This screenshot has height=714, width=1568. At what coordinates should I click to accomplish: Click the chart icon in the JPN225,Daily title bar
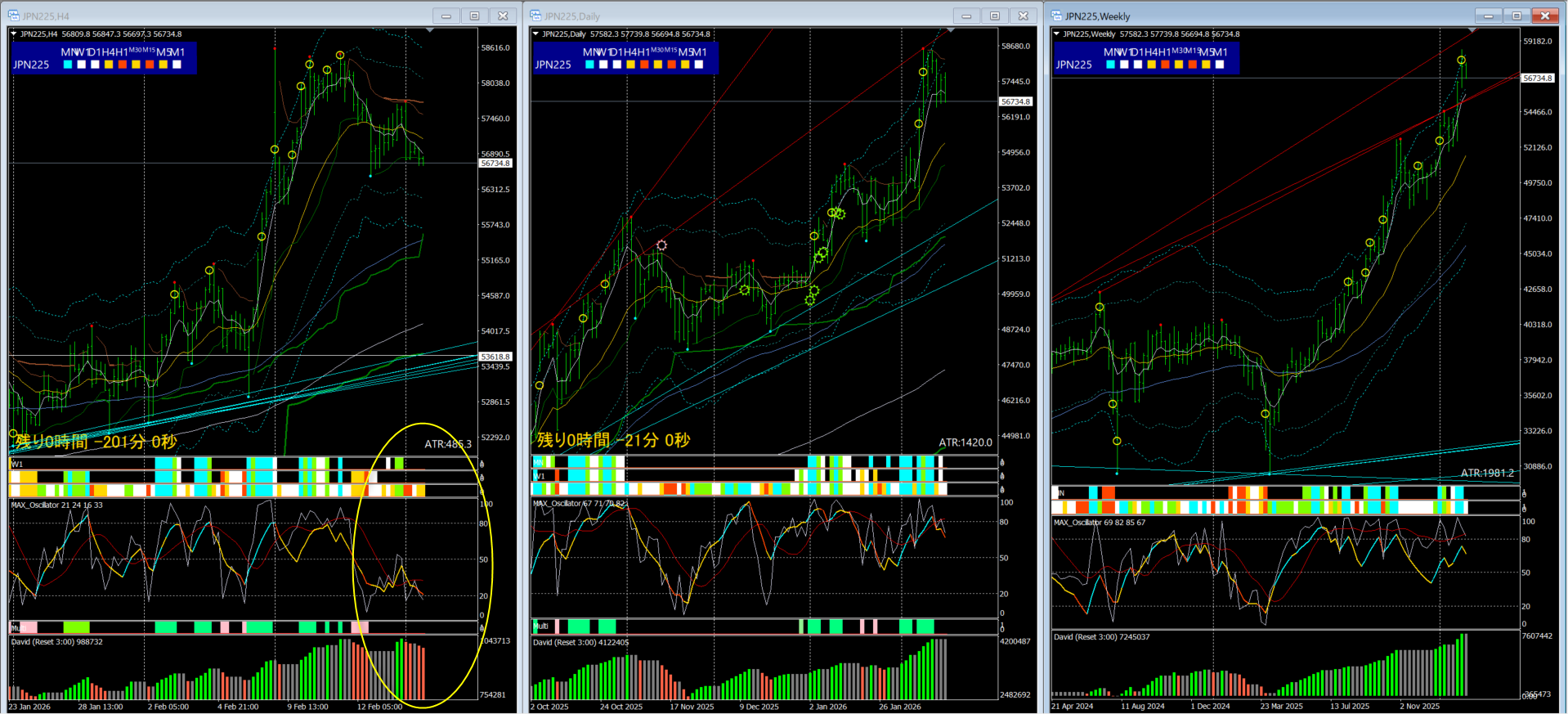click(x=535, y=16)
